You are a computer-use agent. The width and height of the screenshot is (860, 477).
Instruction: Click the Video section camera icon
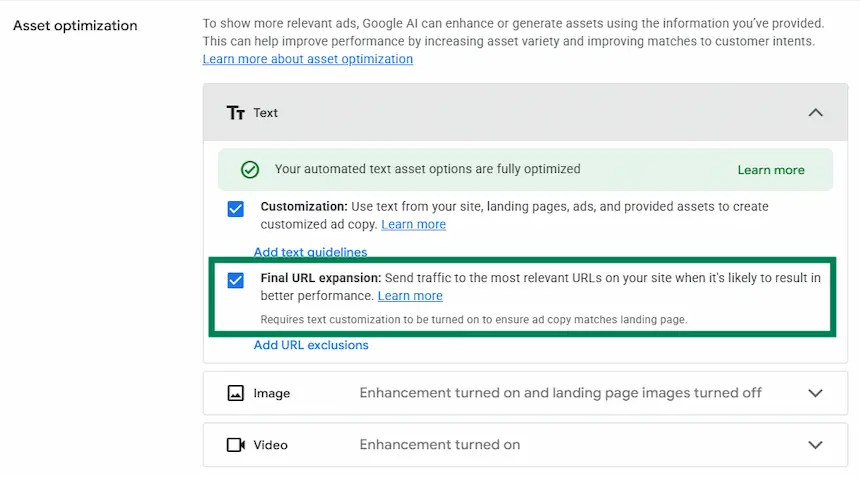pyautogui.click(x=236, y=445)
